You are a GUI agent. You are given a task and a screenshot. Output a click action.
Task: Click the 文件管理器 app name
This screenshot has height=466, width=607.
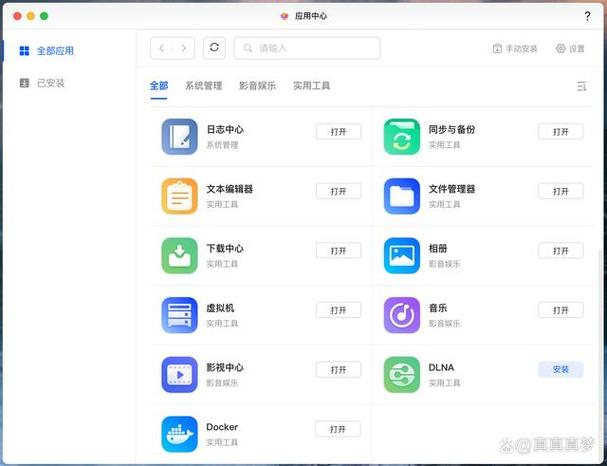pyautogui.click(x=452, y=189)
